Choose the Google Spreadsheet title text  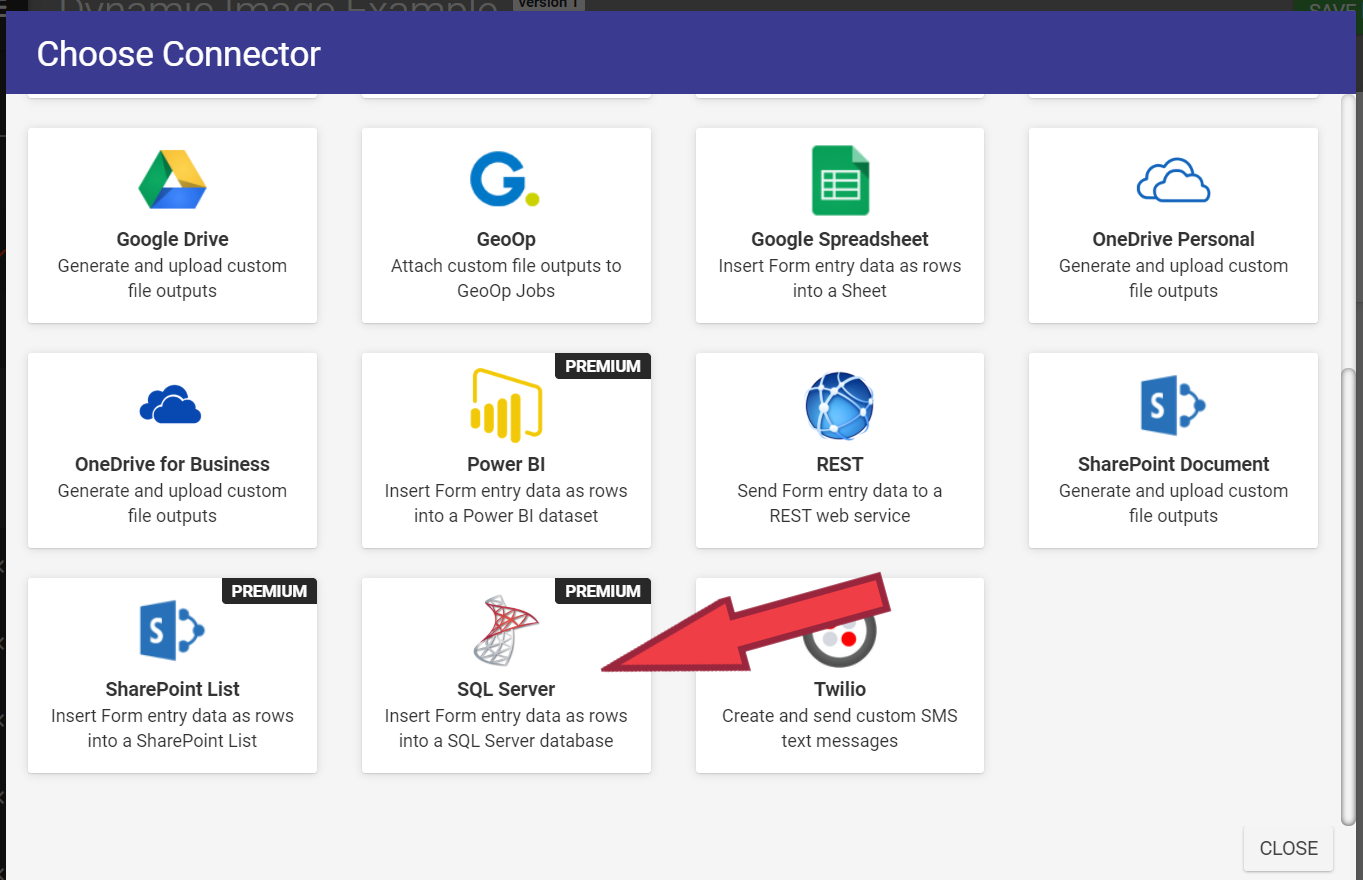pos(840,239)
